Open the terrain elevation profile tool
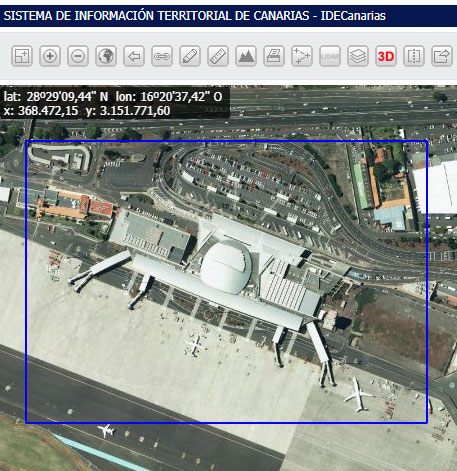The width and height of the screenshot is (457, 471). [x=246, y=56]
